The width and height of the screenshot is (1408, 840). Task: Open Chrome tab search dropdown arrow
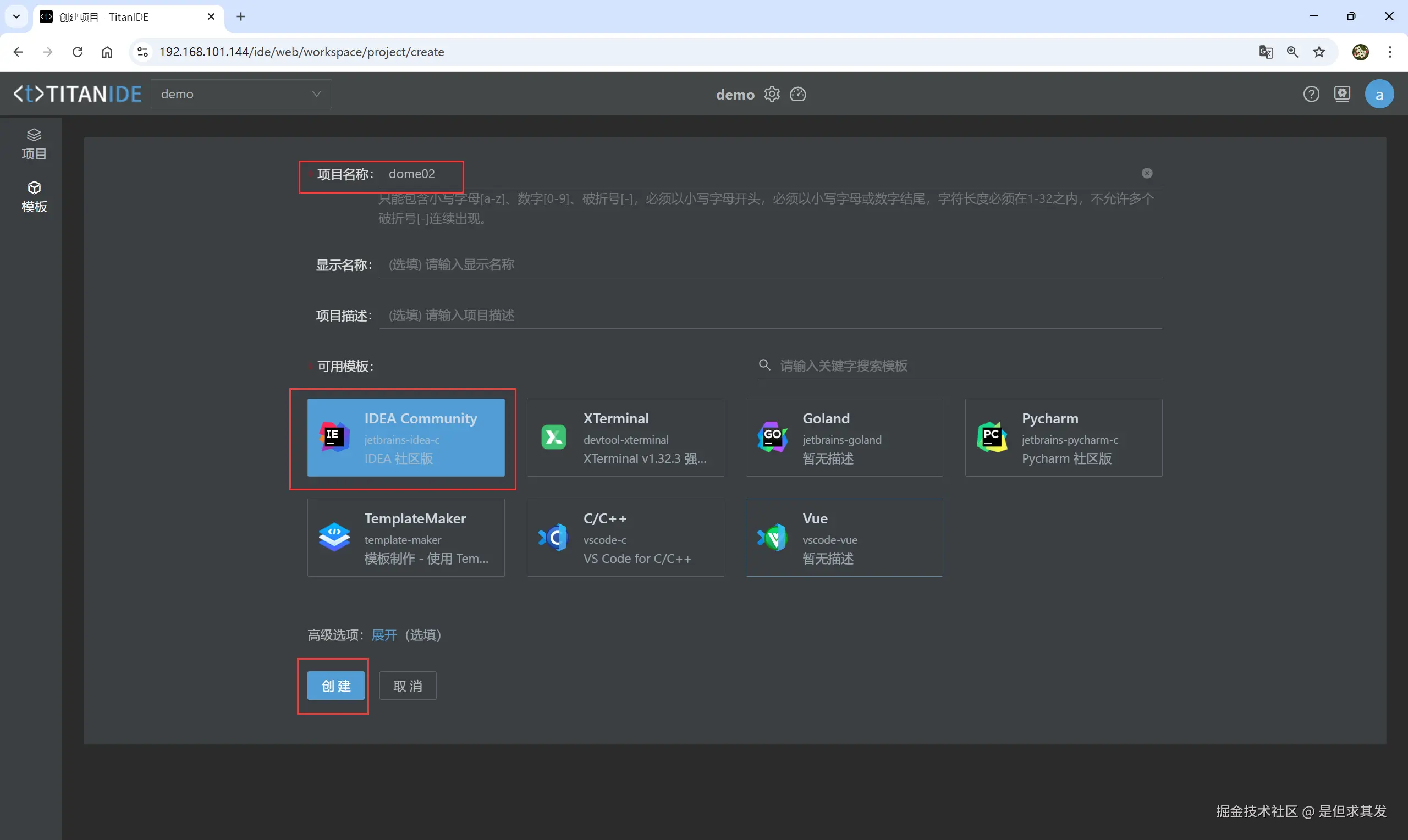click(16, 16)
